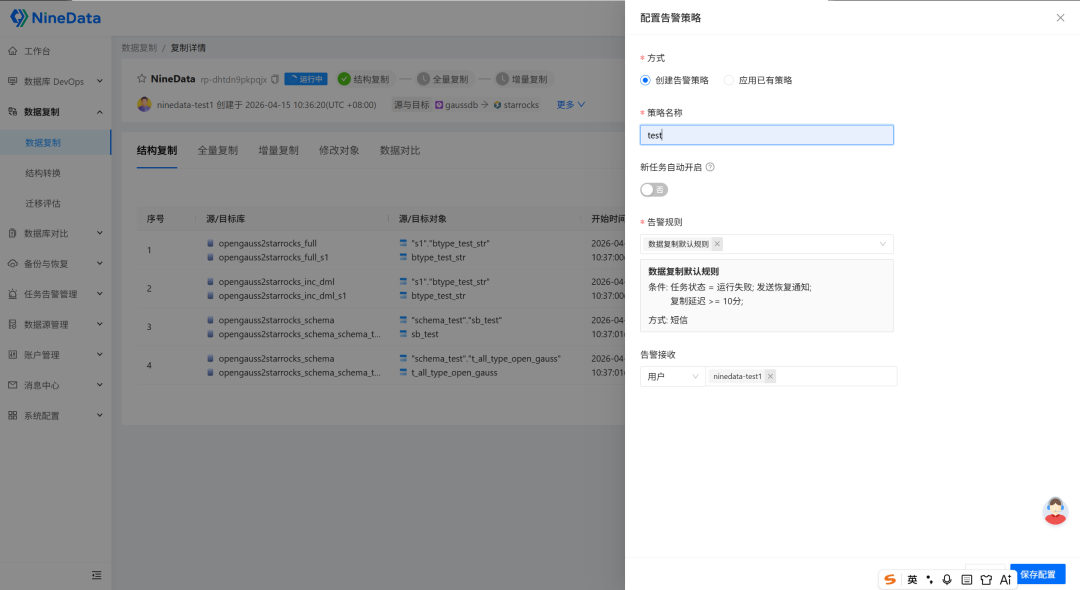Close the 配置告警策略 panel
The height and width of the screenshot is (590, 1080).
point(1060,18)
